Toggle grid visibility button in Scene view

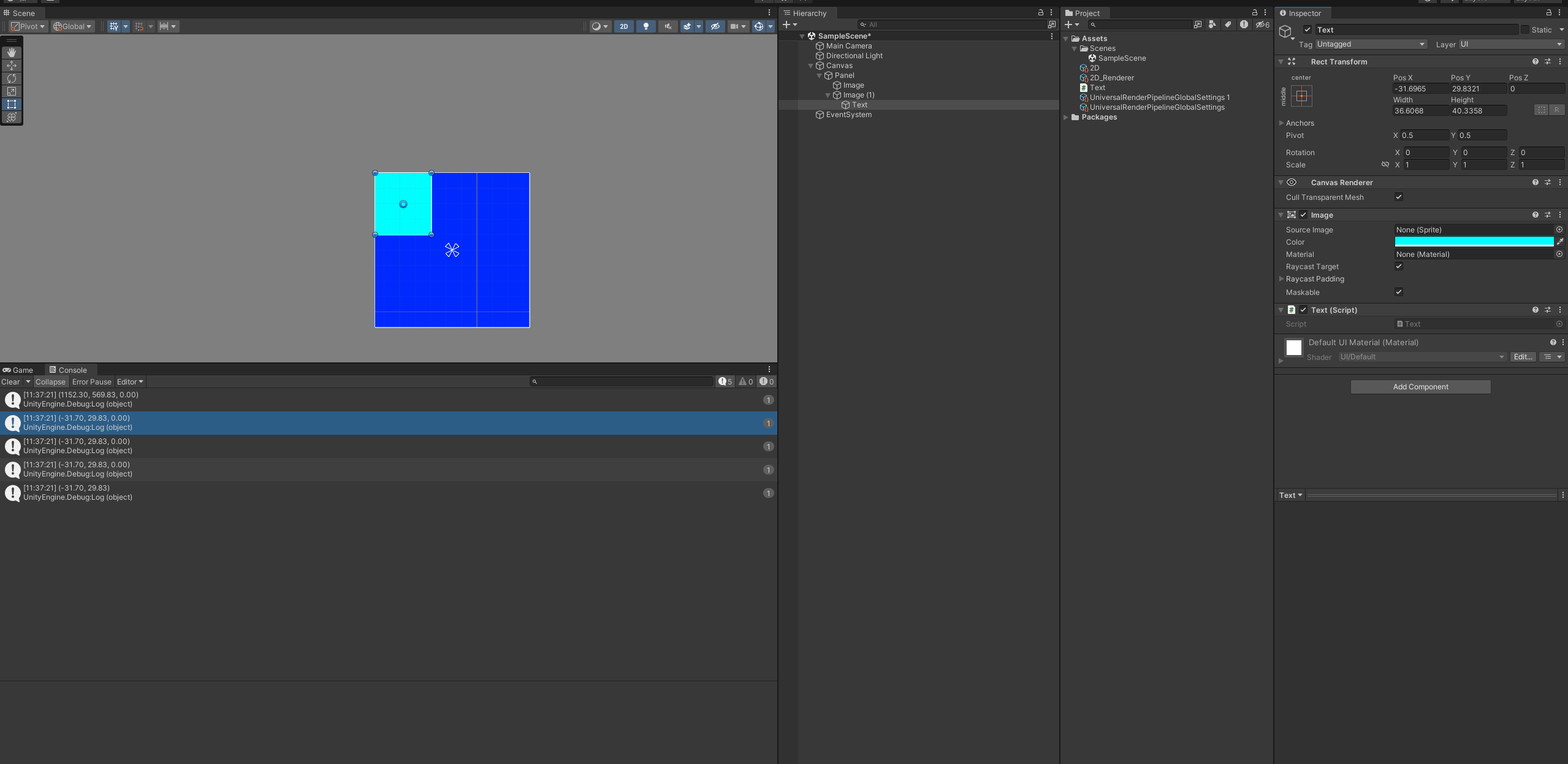pos(114,26)
